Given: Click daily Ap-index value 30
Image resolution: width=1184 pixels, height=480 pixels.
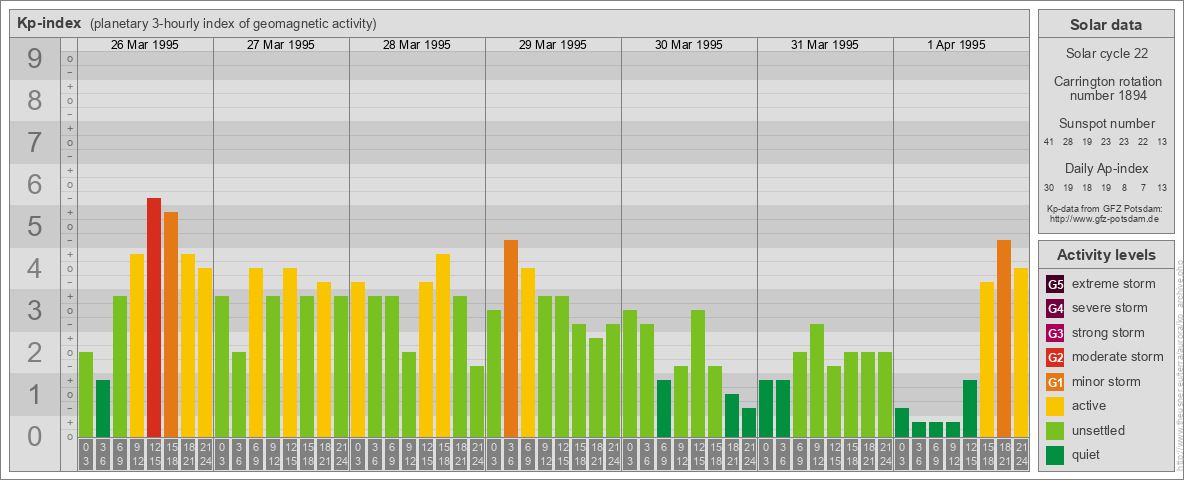Looking at the screenshot, I should pyautogui.click(x=1049, y=187).
